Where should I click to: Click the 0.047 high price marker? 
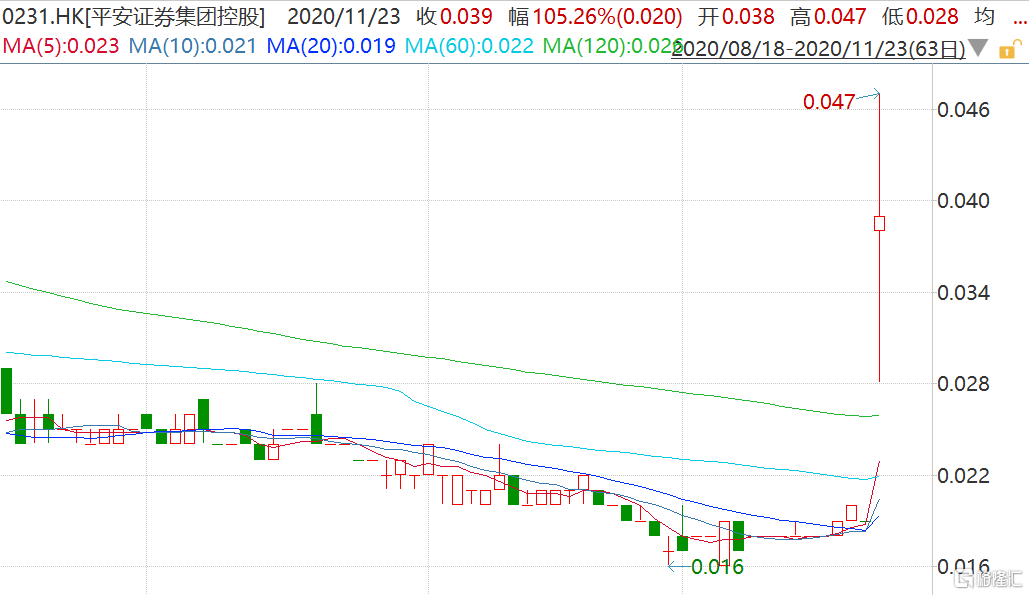pos(829,101)
